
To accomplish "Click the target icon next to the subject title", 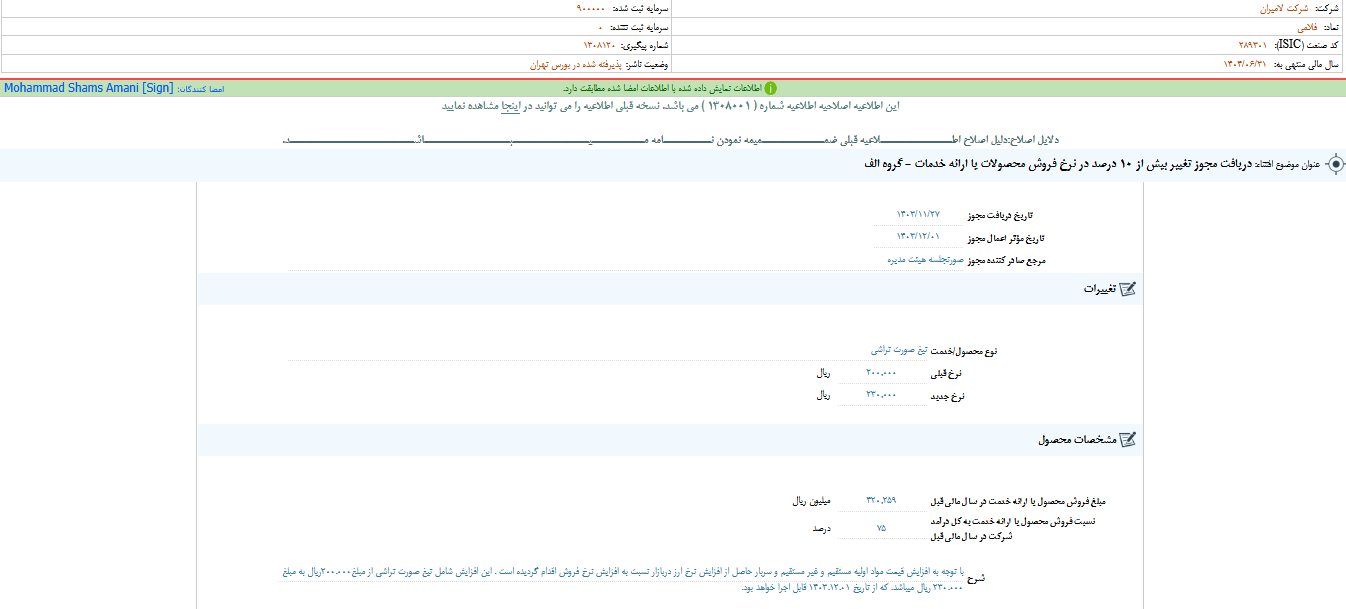I will click(x=1336, y=164).
